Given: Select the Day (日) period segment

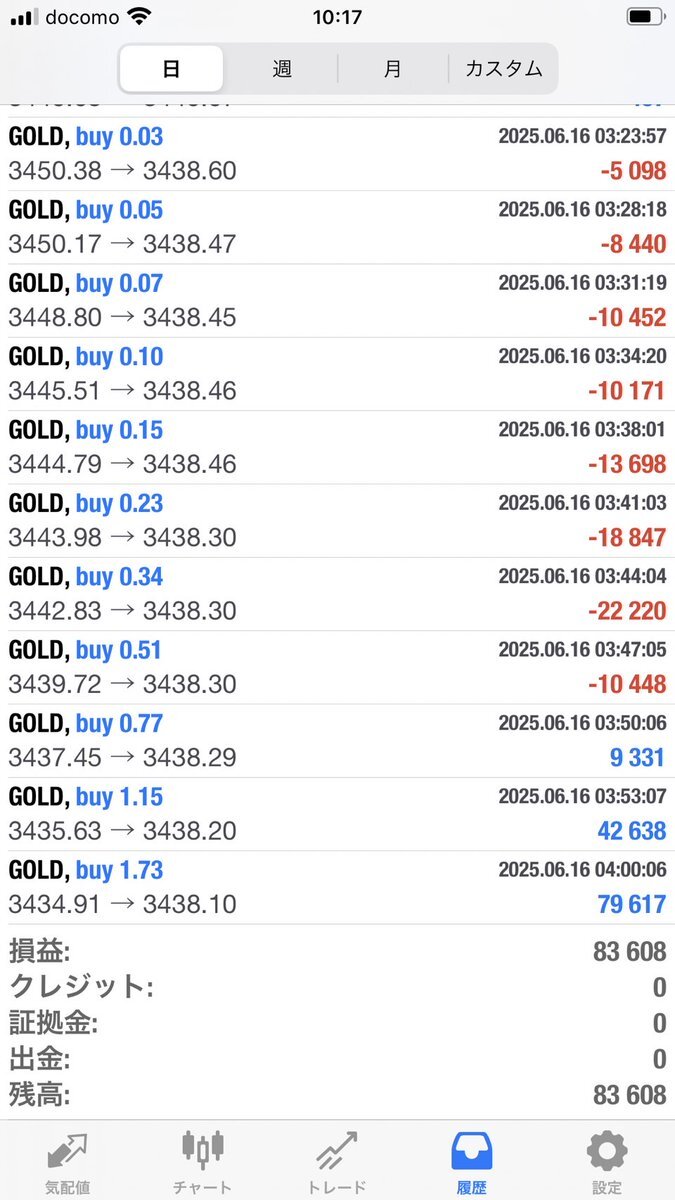Looking at the screenshot, I should point(171,69).
